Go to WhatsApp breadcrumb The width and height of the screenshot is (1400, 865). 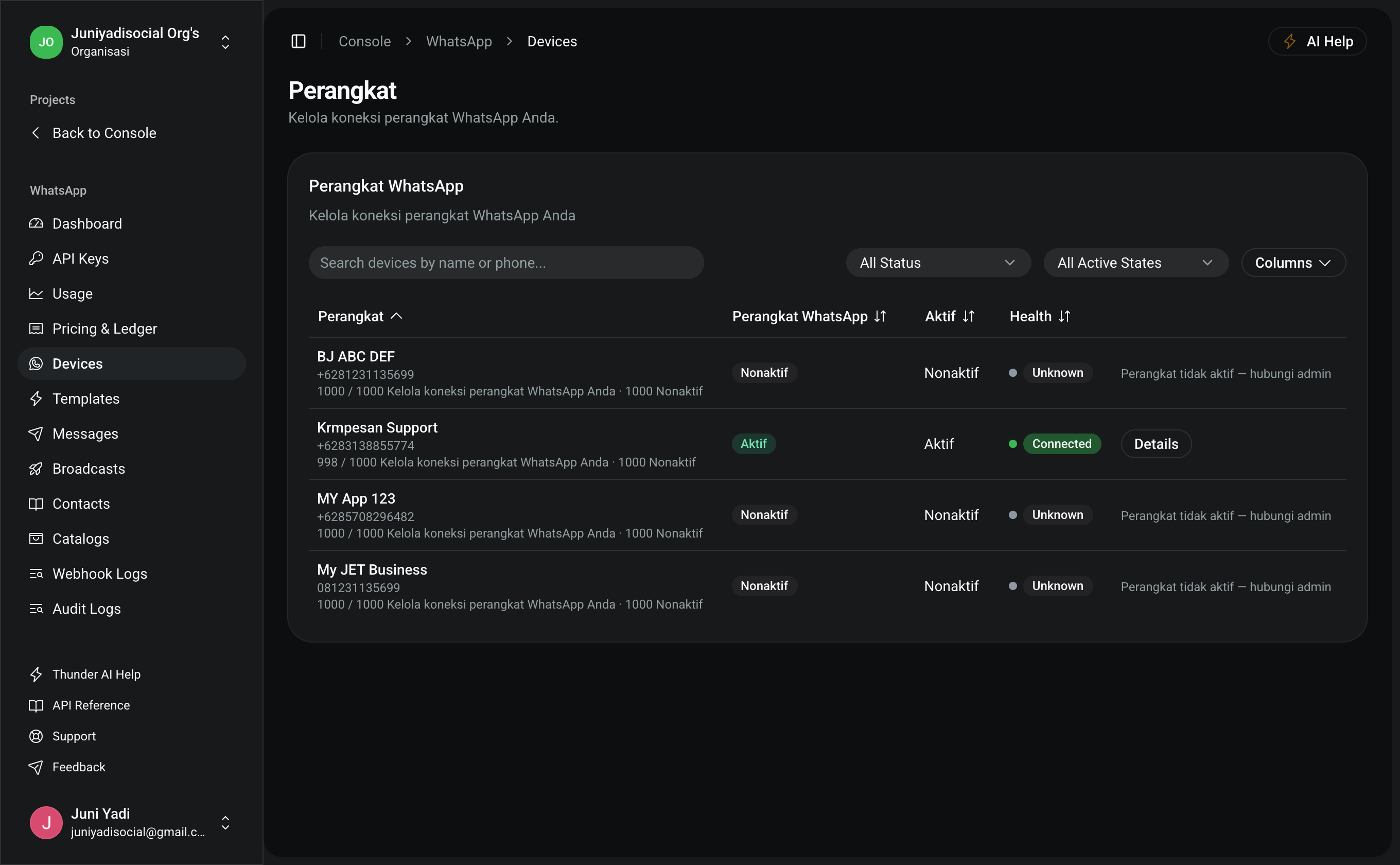click(x=459, y=41)
